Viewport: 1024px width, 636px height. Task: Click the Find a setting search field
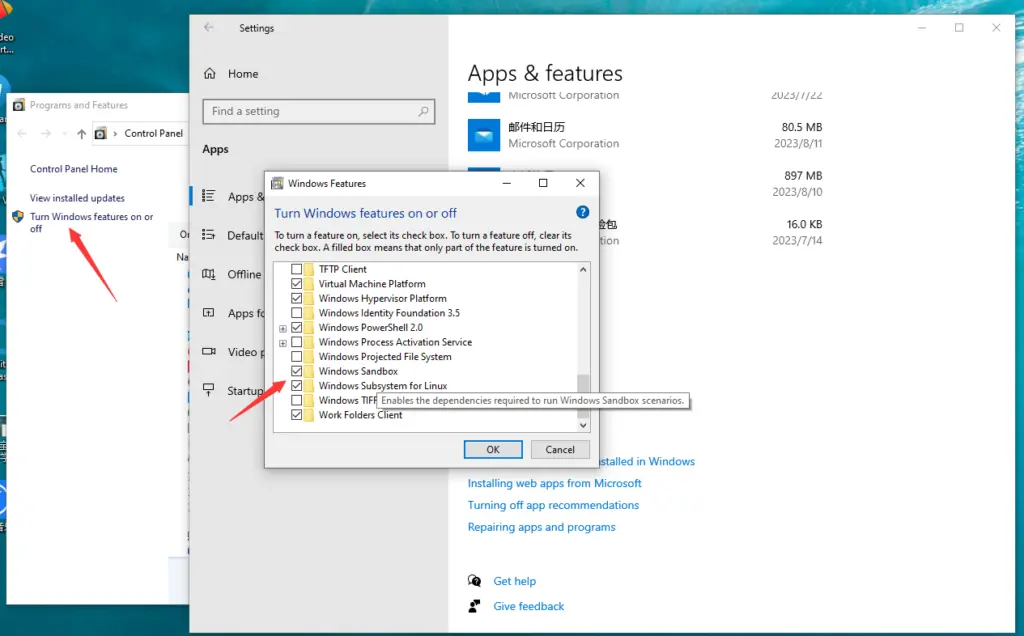318,111
